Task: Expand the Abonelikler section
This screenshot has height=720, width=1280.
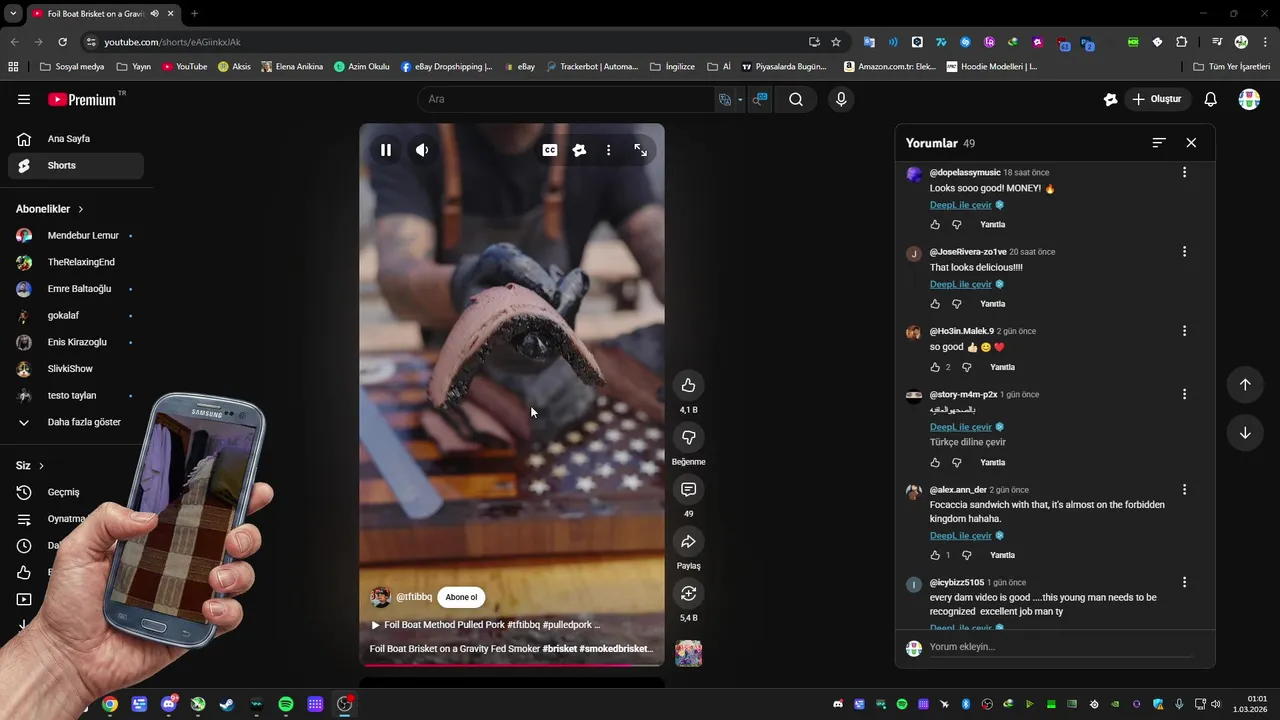Action: click(50, 209)
